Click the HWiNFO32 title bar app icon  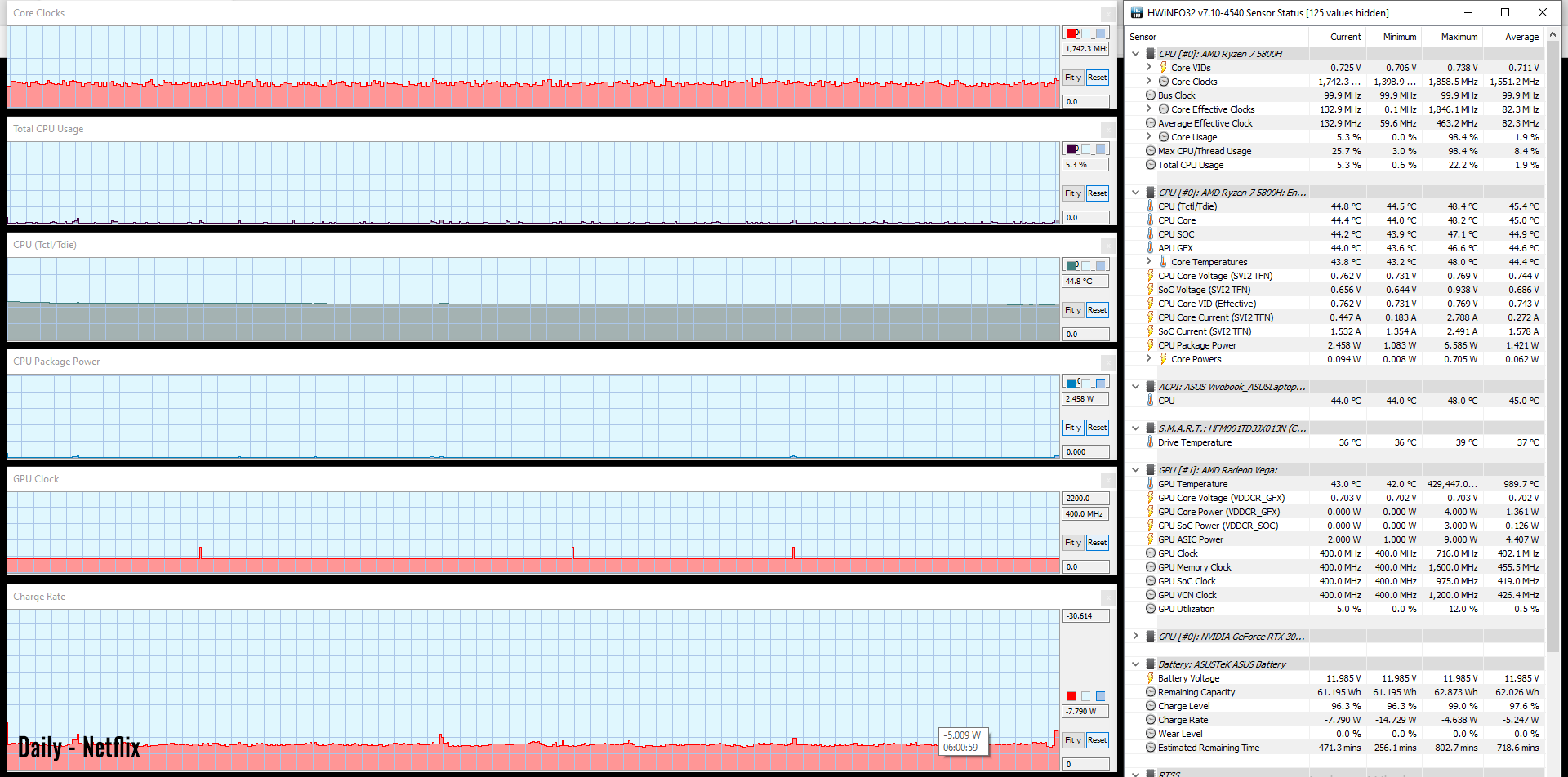coord(1137,12)
